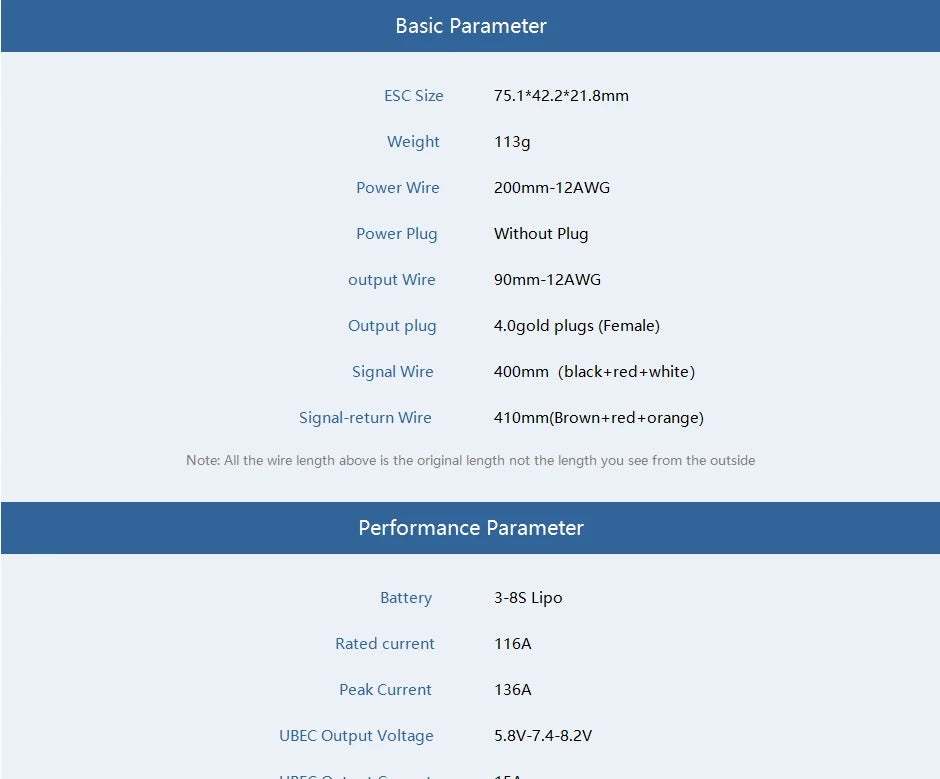The image size is (940, 779).
Task: Select the 400mm (black+red+white) value
Action: 594,372
